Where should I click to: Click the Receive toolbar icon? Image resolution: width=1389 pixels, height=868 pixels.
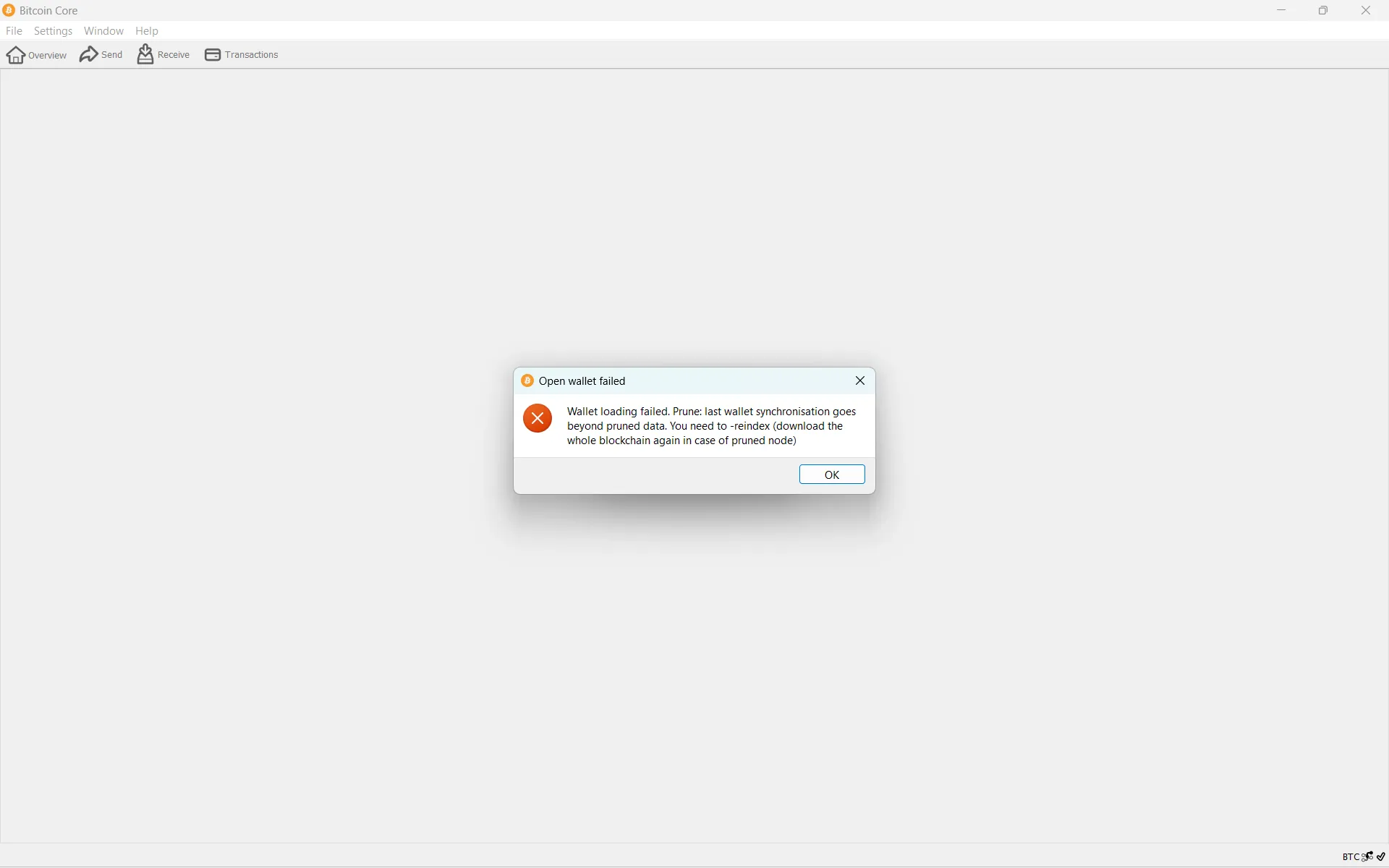tap(145, 54)
